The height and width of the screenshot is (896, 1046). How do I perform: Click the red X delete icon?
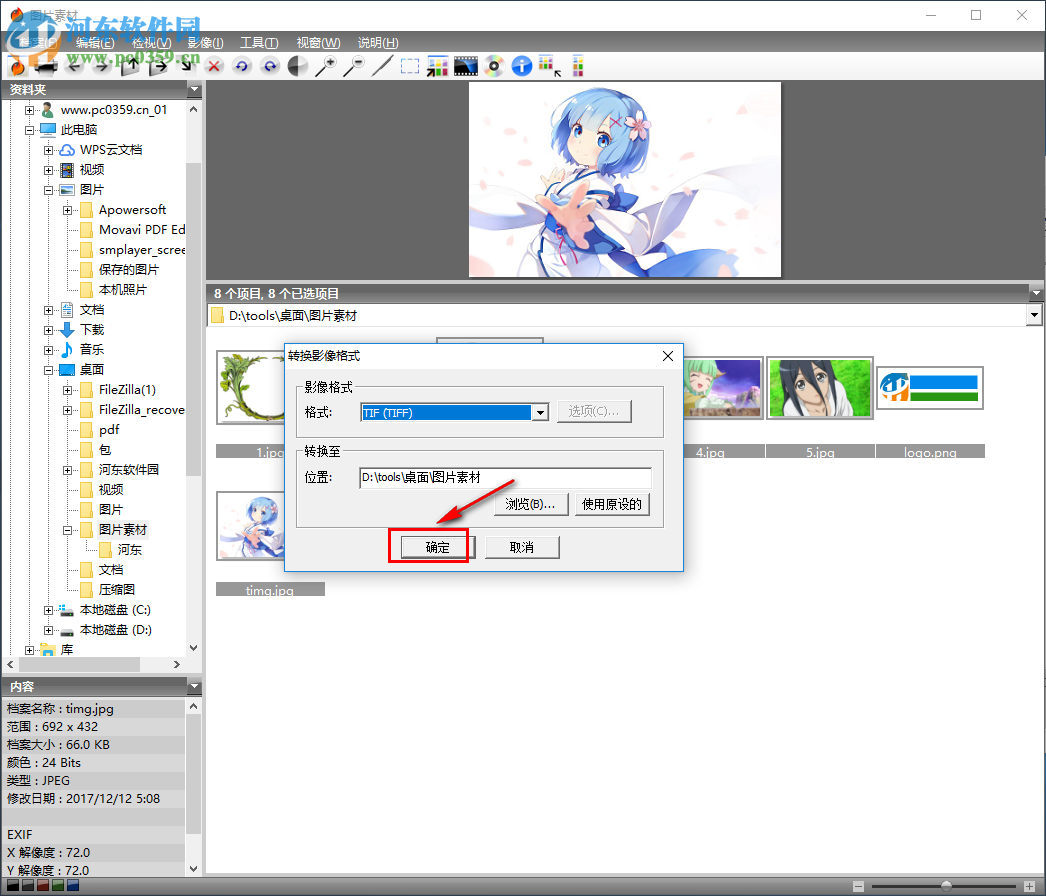[x=214, y=66]
